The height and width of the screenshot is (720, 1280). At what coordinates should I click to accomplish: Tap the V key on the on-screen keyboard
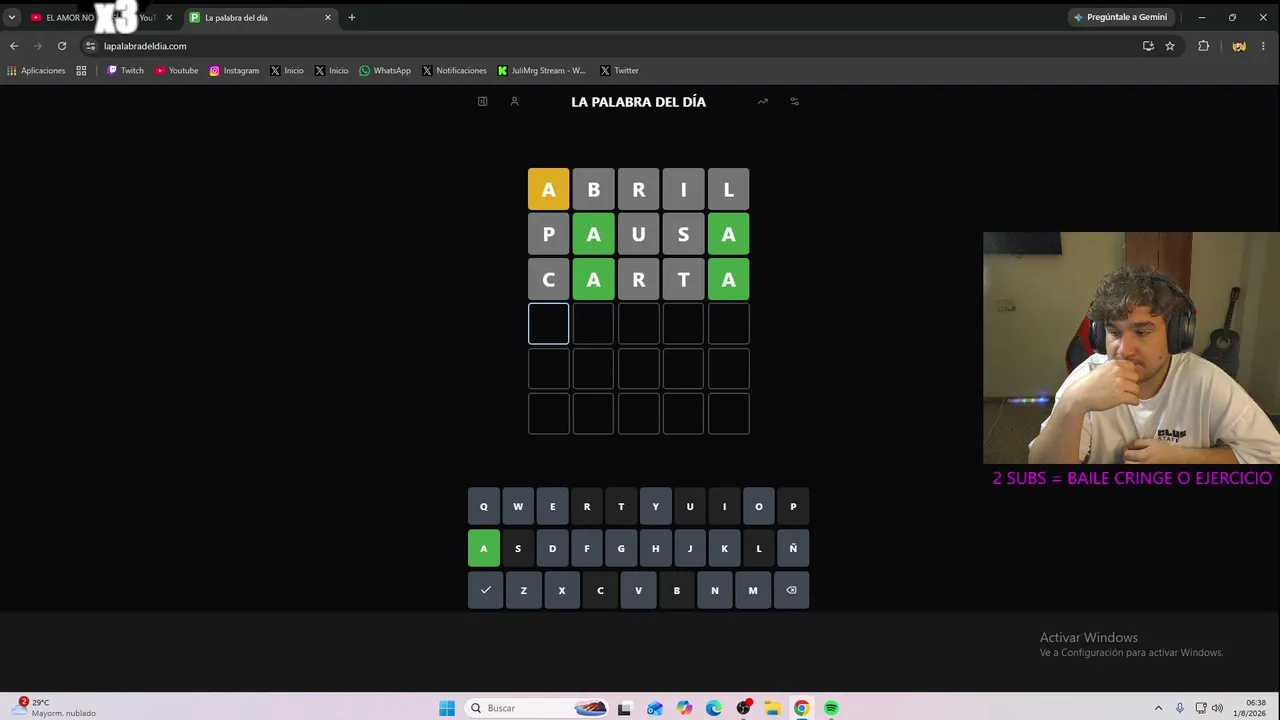(x=638, y=590)
